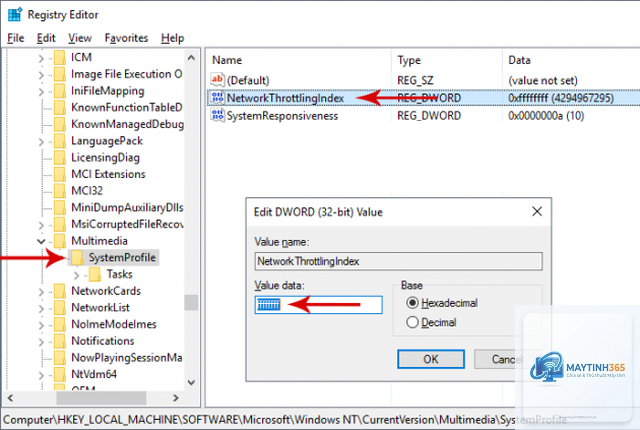Image resolution: width=640 pixels, height=430 pixels.
Task: Click the SystemResponsiveness DWORD icon
Action: click(x=217, y=115)
